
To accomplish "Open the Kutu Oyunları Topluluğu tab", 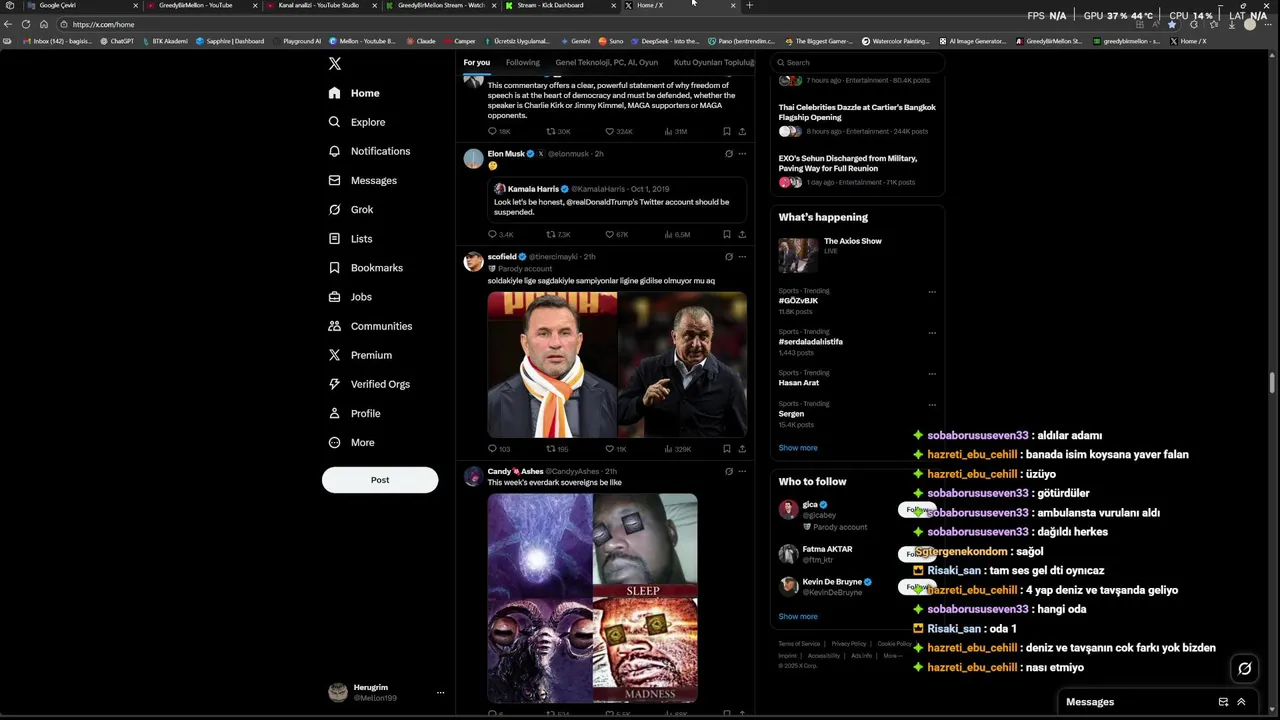I will pos(713,62).
